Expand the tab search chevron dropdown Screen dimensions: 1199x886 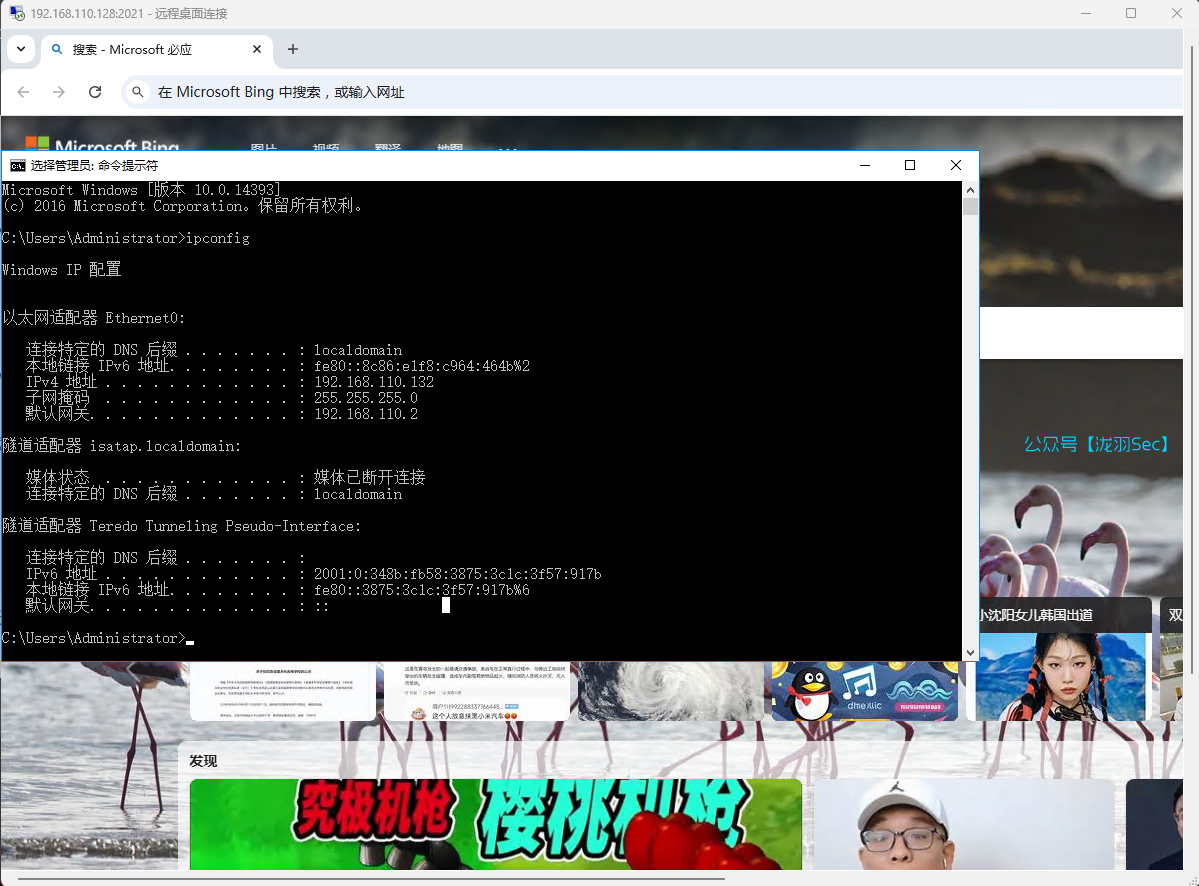coord(20,49)
